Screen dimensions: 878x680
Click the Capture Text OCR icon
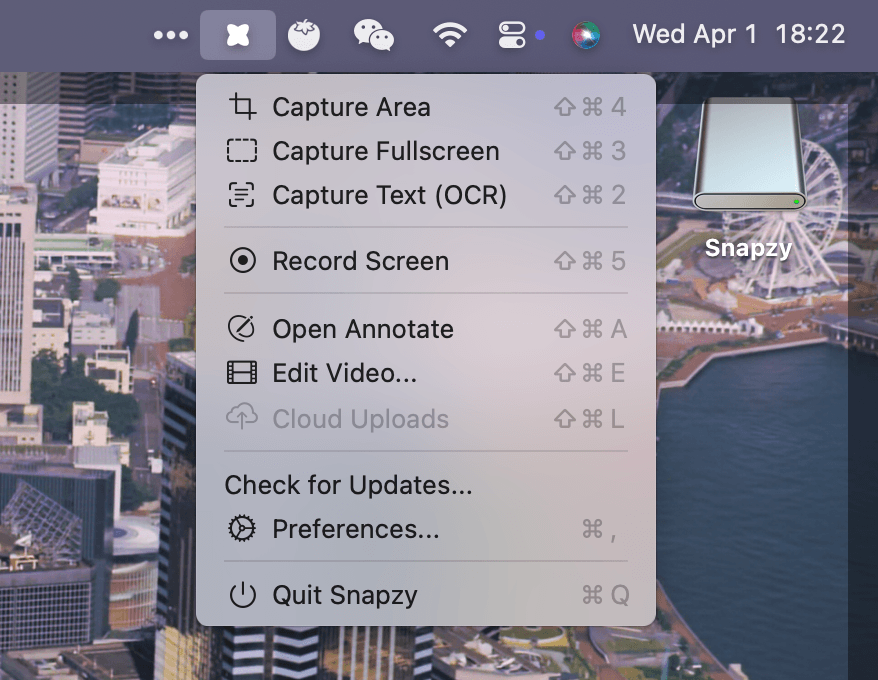242,195
